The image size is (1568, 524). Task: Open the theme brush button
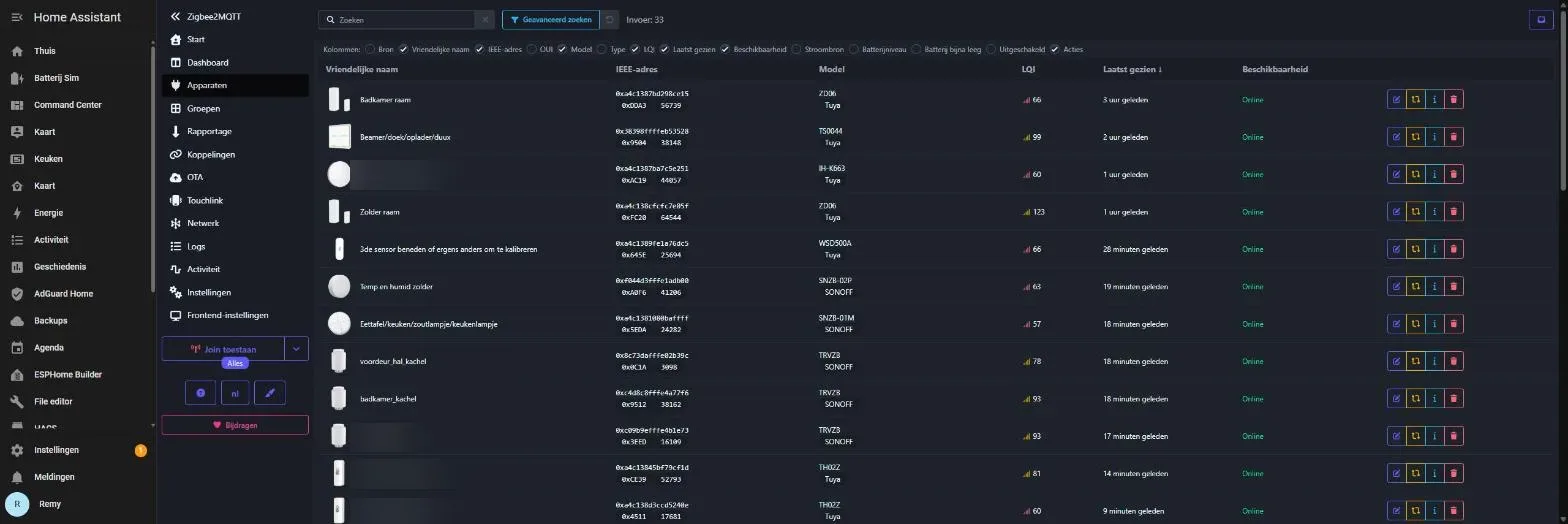[269, 393]
